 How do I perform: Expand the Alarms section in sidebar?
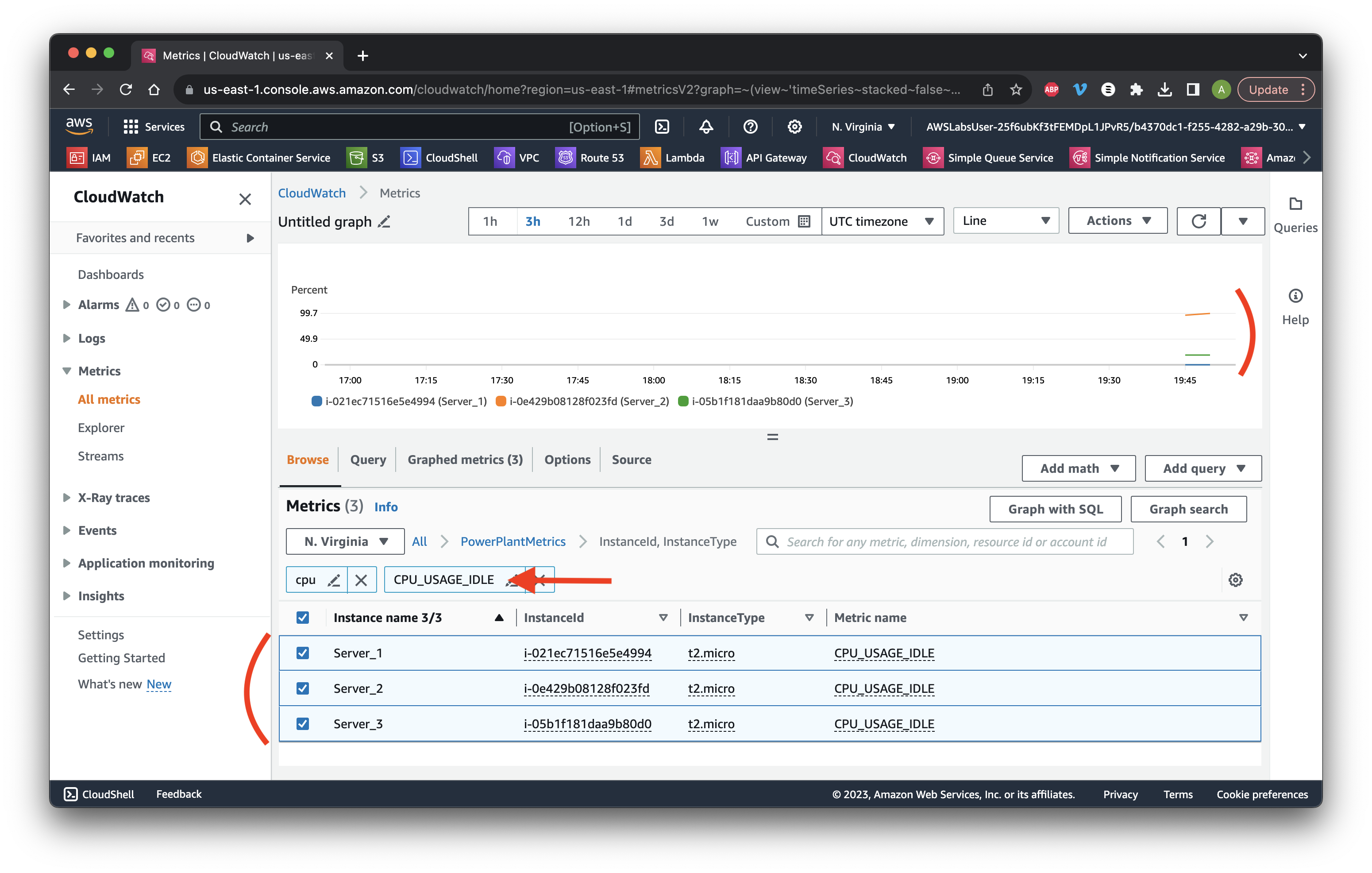[x=67, y=305]
